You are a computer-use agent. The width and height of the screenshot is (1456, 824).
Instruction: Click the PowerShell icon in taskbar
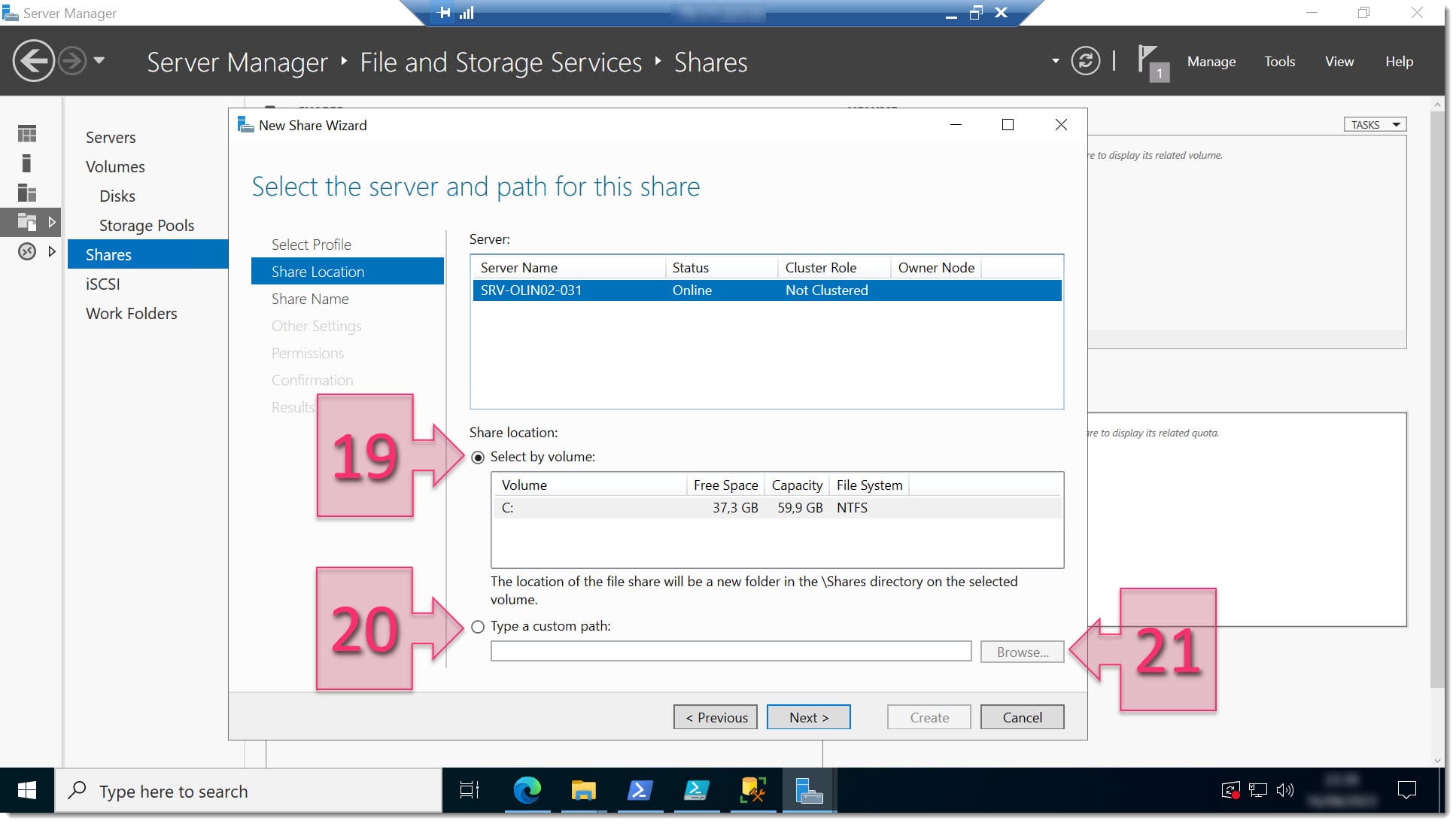pyautogui.click(x=640, y=791)
